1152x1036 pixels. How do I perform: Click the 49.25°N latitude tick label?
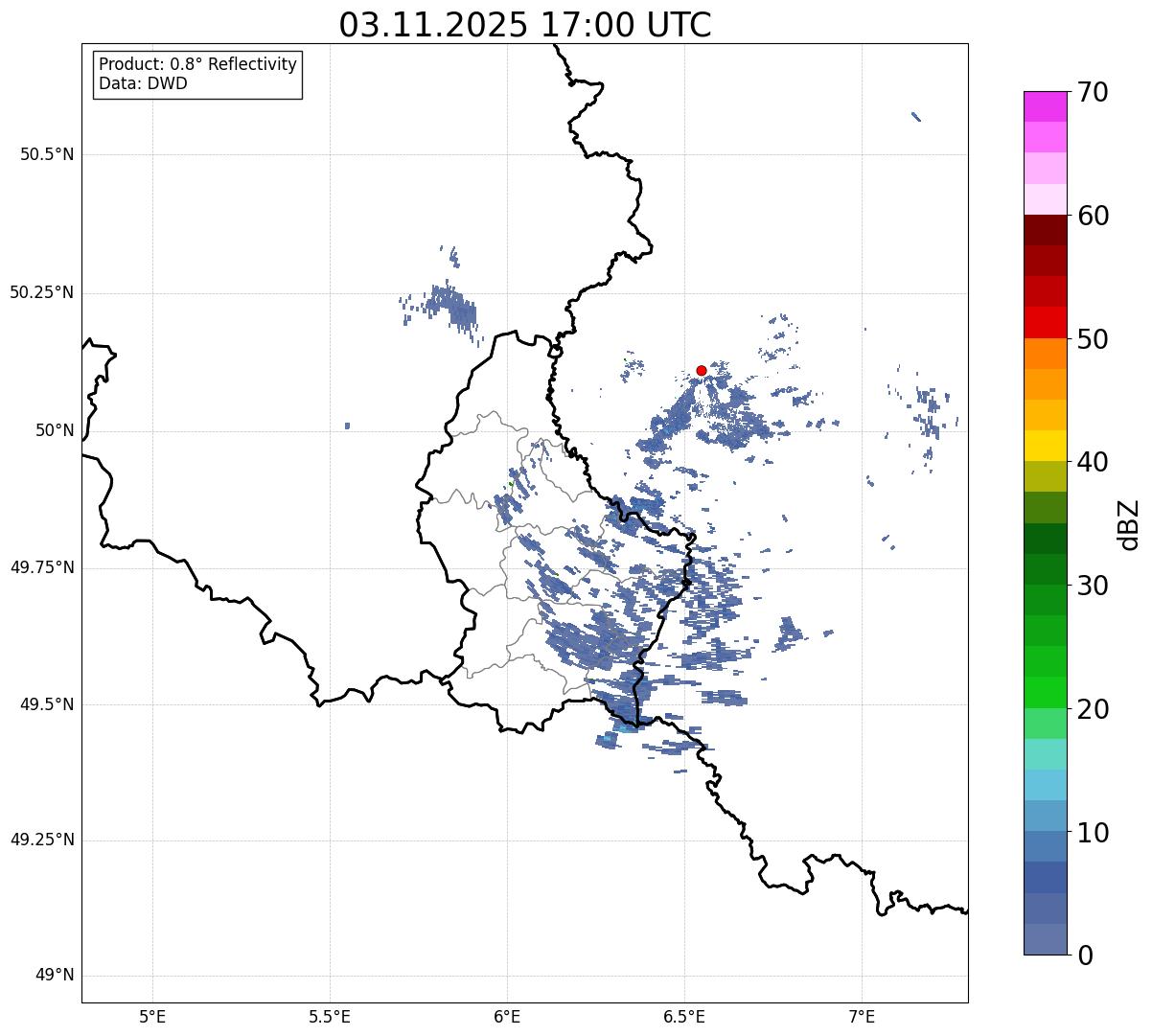pos(41,840)
